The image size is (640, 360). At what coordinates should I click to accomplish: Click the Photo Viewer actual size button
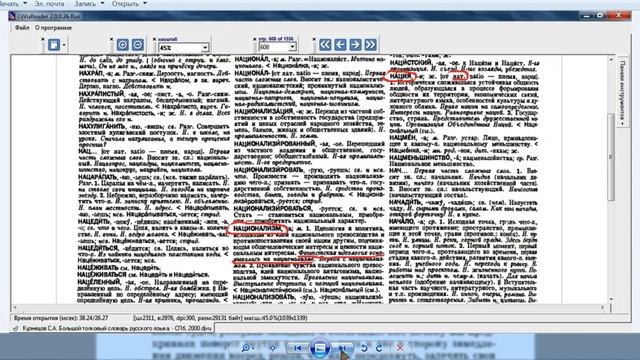click(273, 348)
